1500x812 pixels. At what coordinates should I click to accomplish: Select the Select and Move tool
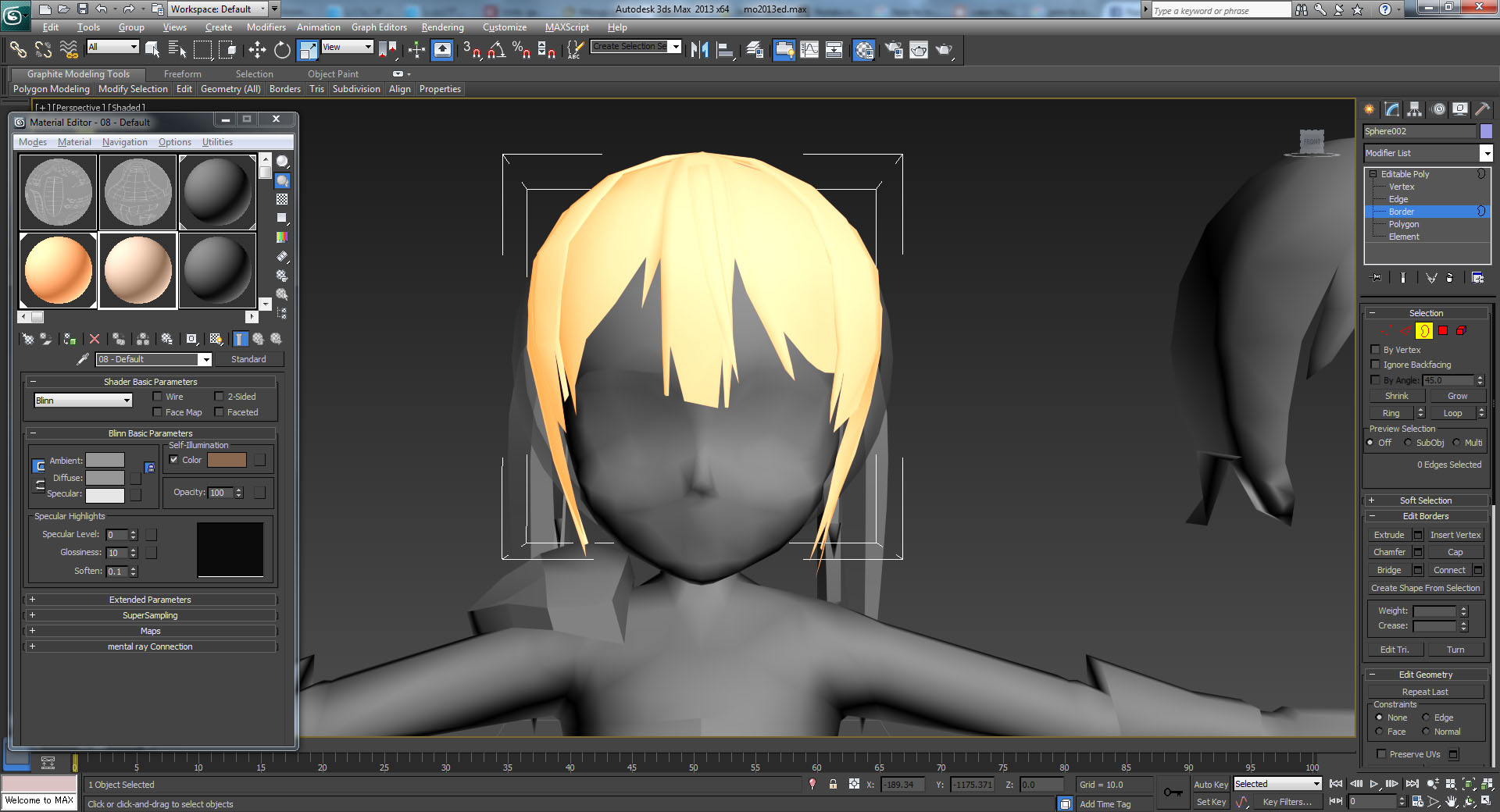[257, 50]
